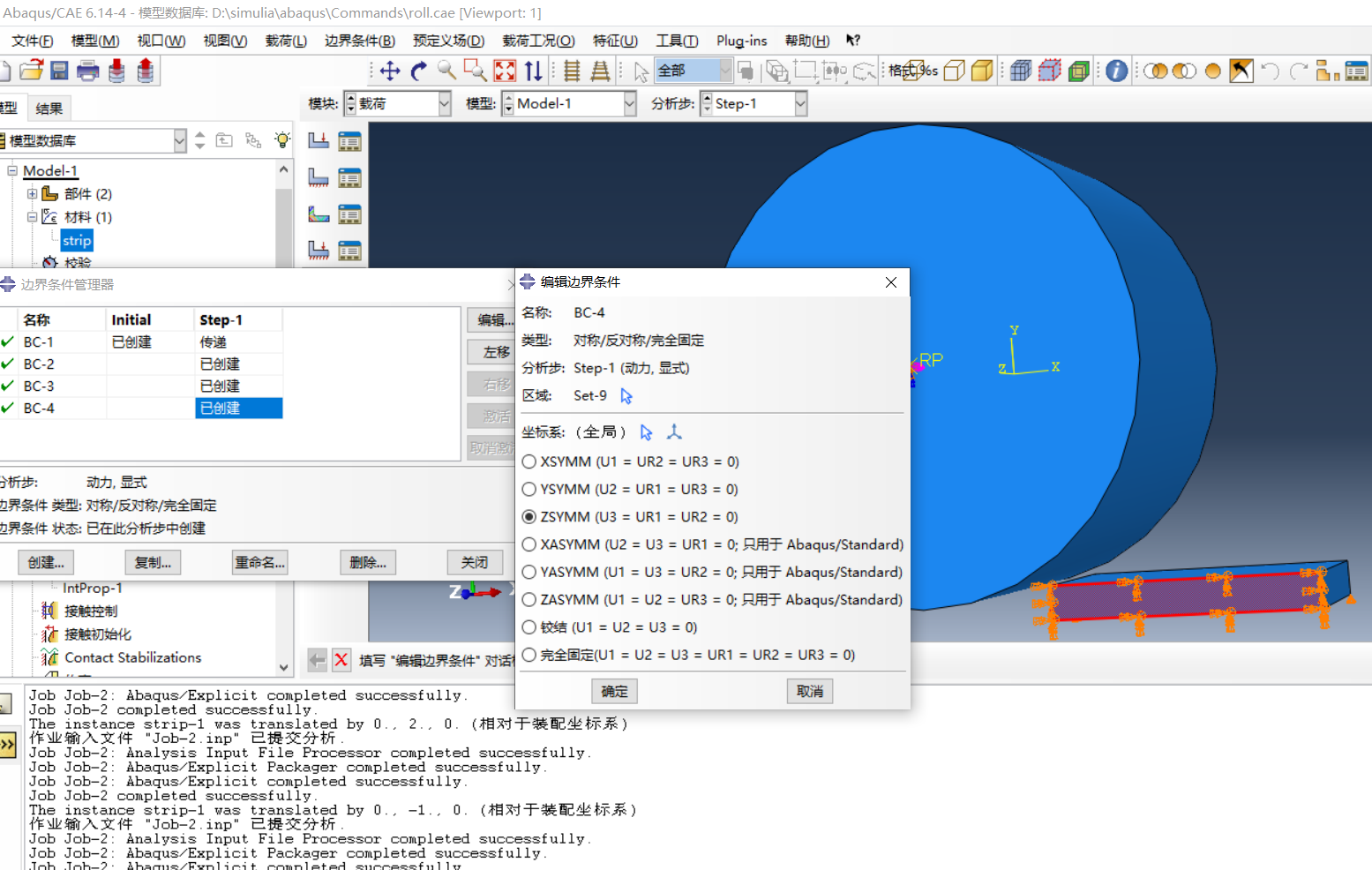Click the Auto-Fit View icon

pos(505,71)
